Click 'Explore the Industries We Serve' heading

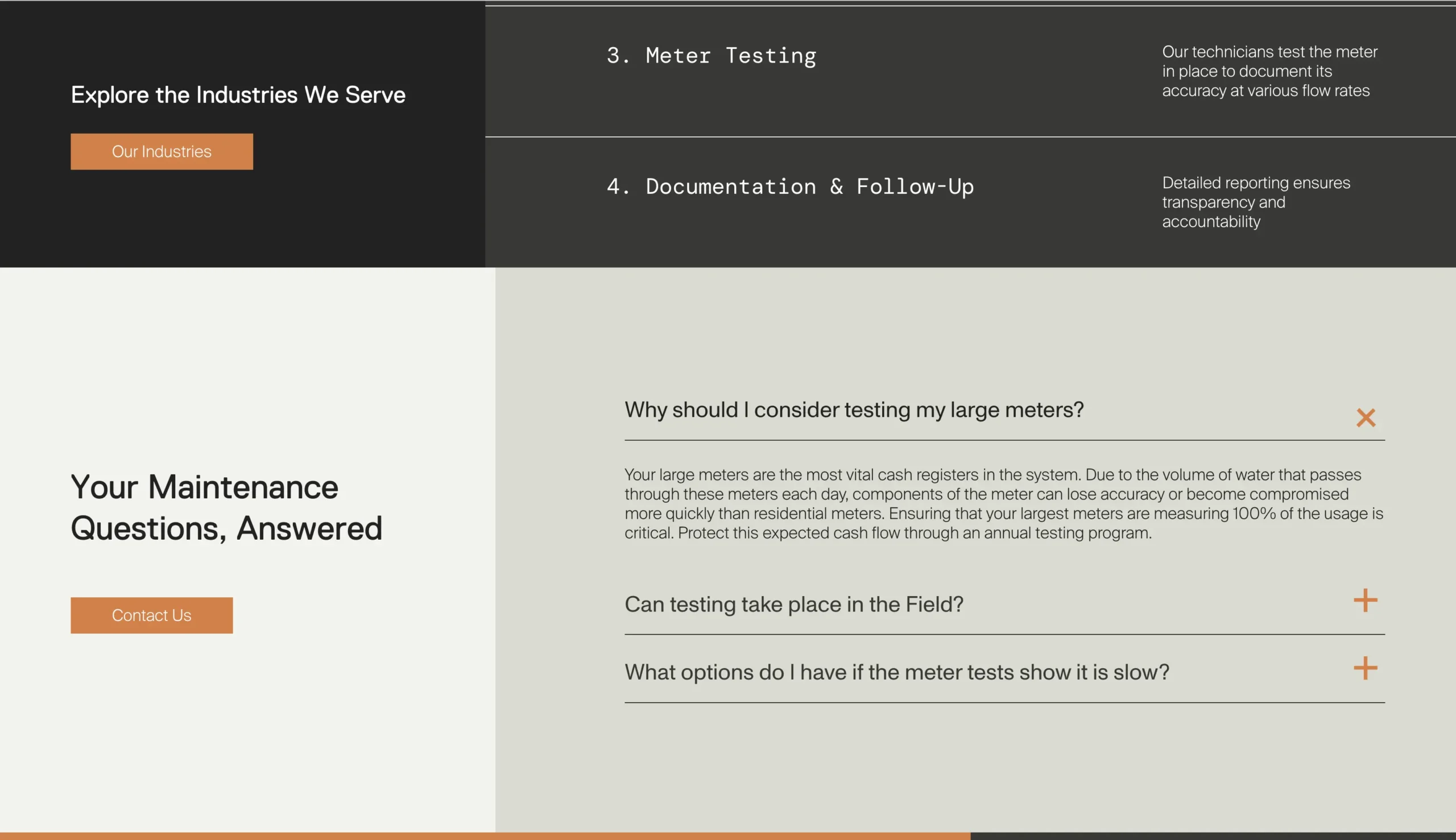click(238, 95)
